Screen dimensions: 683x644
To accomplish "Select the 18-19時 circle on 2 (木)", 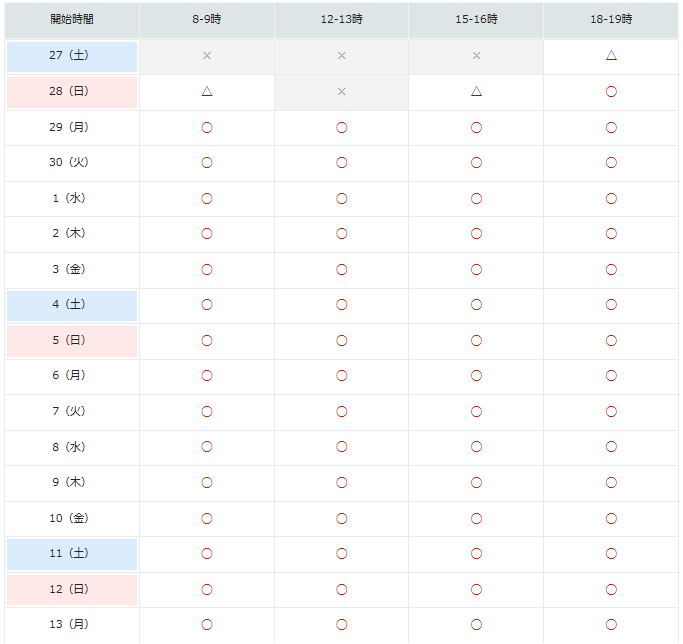I will click(x=611, y=234).
